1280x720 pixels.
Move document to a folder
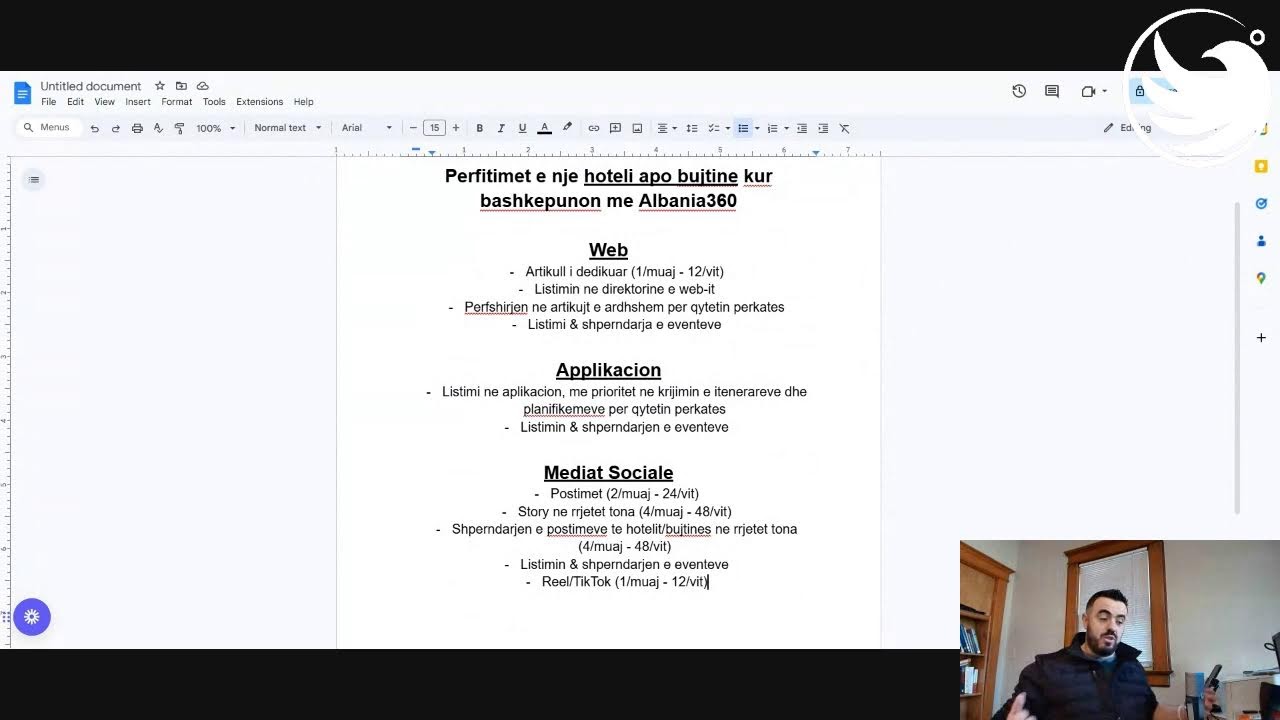[x=181, y=86]
